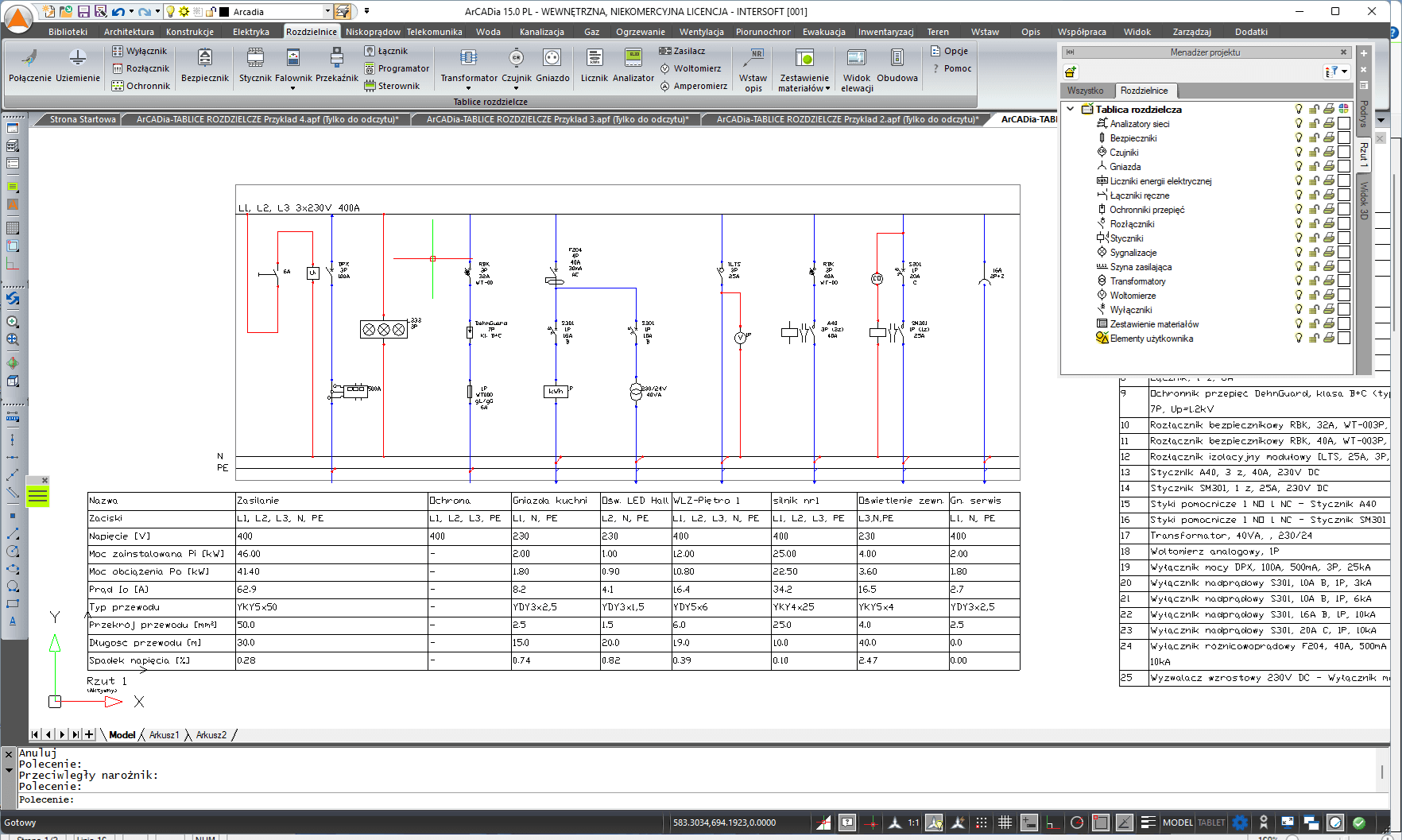The width and height of the screenshot is (1402, 840).
Task: Open the Arkusz1 layout tab
Action: click(165, 735)
